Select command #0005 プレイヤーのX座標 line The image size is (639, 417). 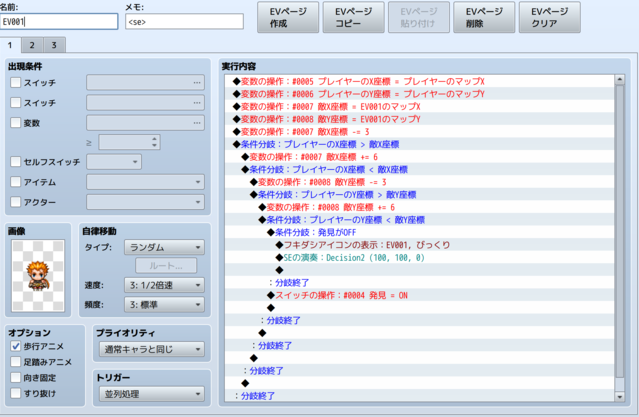click(420, 82)
